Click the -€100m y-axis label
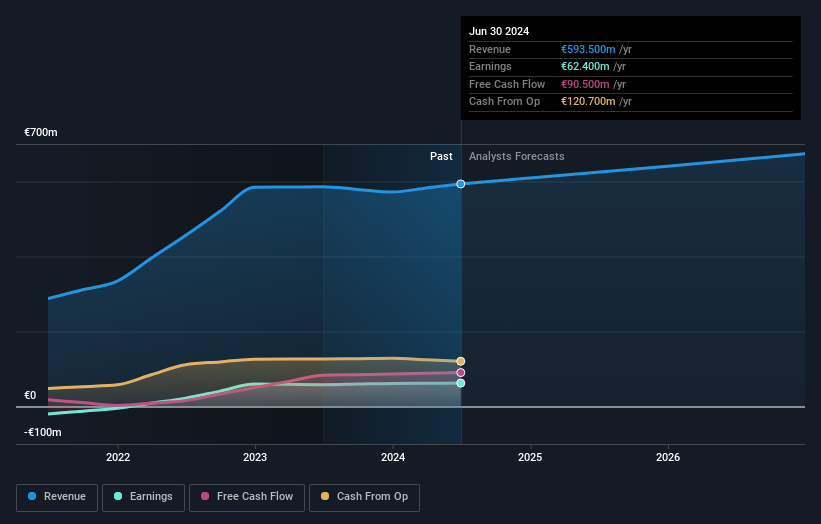Image resolution: width=821 pixels, height=524 pixels. point(42,432)
